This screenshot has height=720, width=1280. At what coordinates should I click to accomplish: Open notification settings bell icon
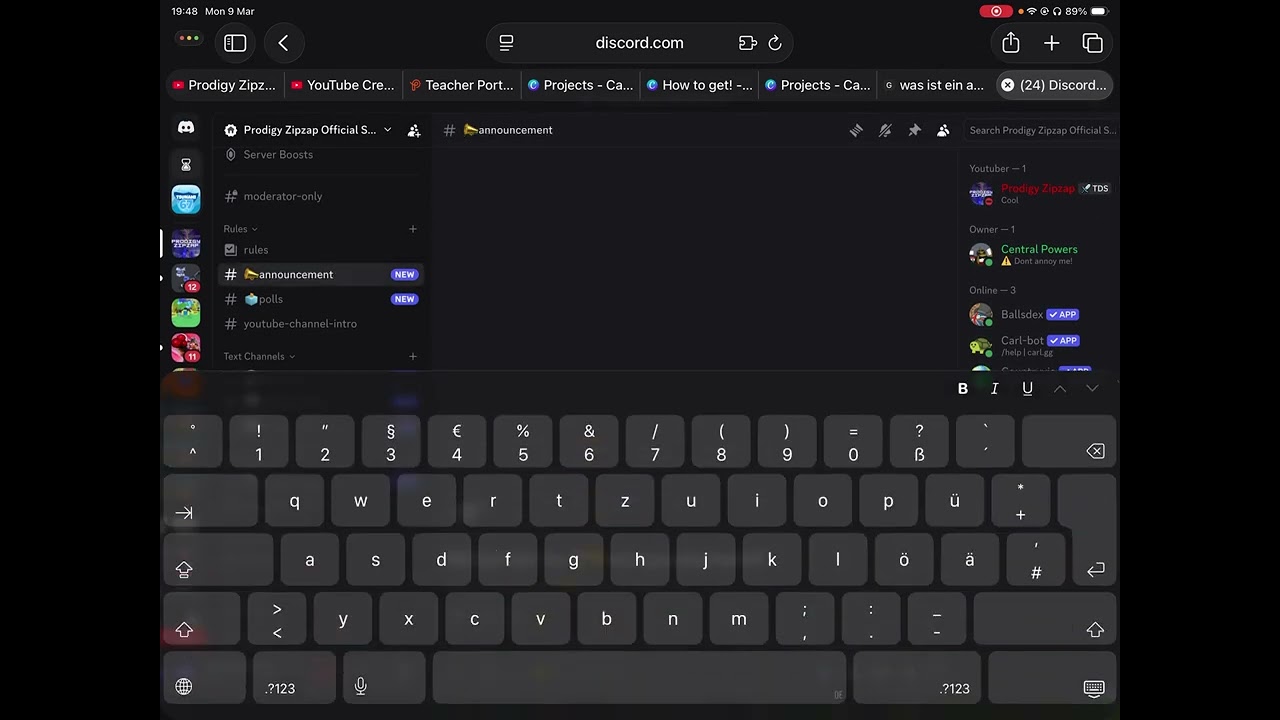tap(885, 130)
